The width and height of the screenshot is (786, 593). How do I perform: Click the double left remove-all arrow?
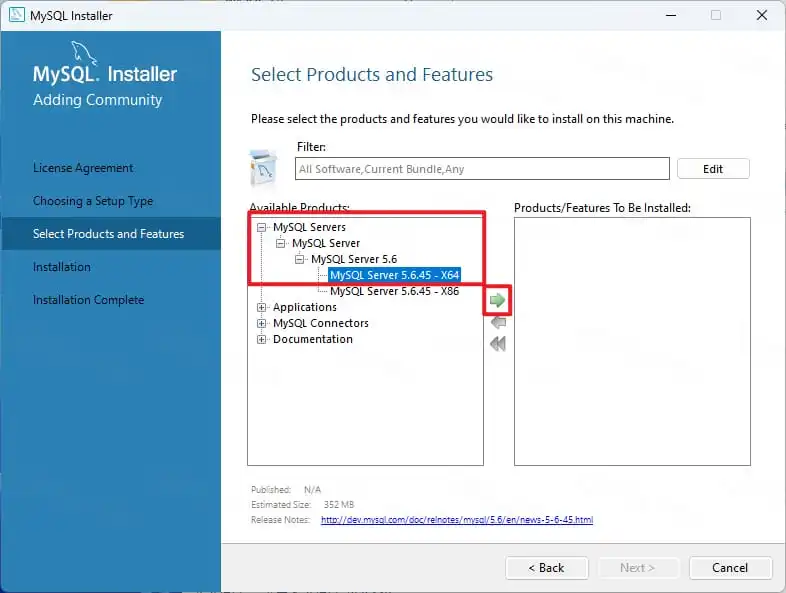(498, 344)
